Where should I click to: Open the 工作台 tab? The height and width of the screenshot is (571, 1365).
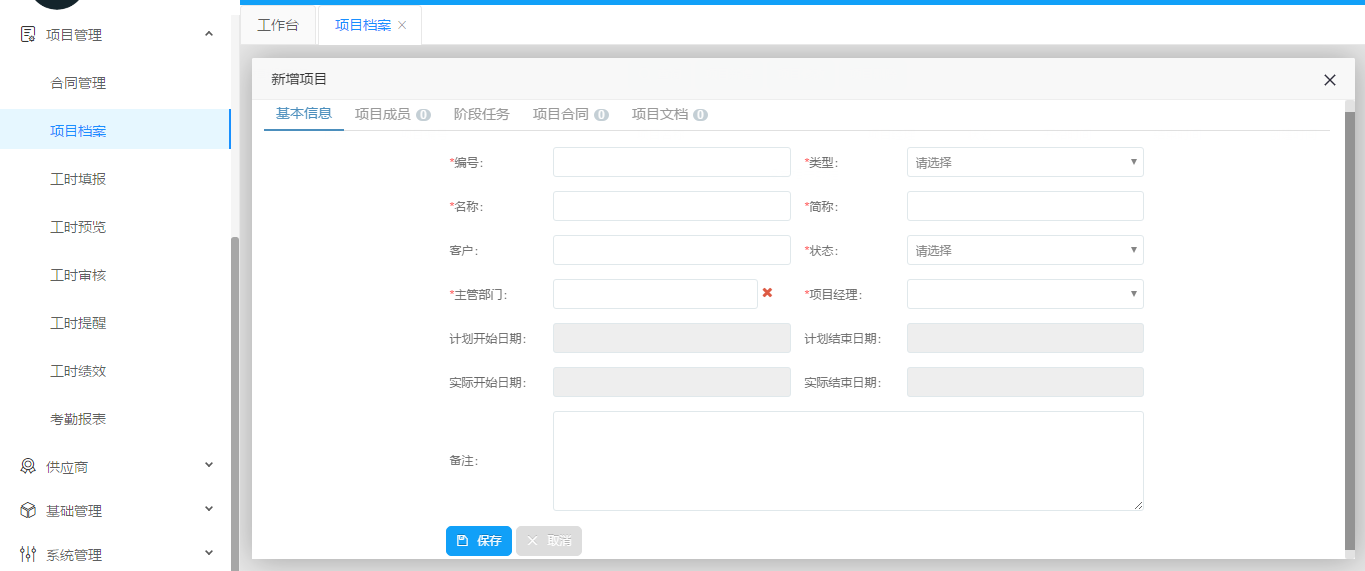278,25
